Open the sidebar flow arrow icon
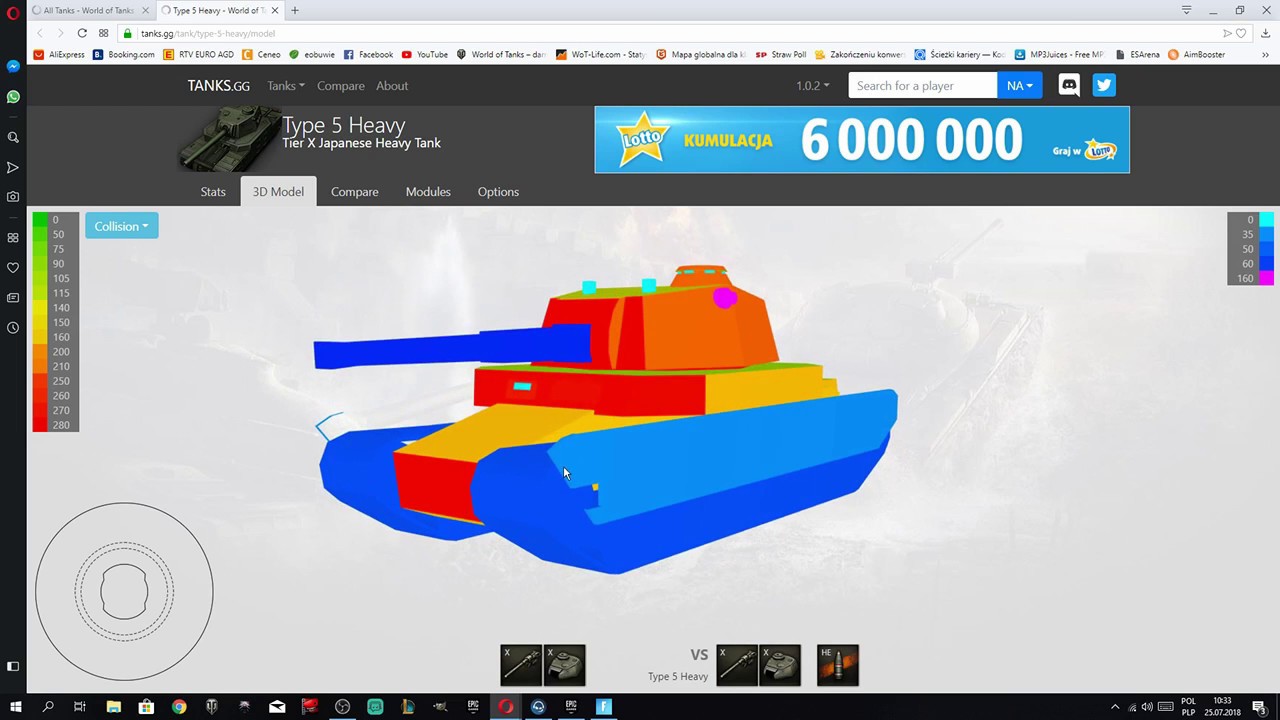Viewport: 1280px width, 720px height. (13, 167)
